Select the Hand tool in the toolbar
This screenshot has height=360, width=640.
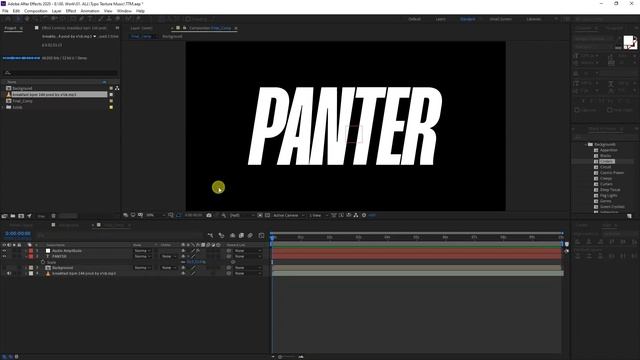point(27,19)
